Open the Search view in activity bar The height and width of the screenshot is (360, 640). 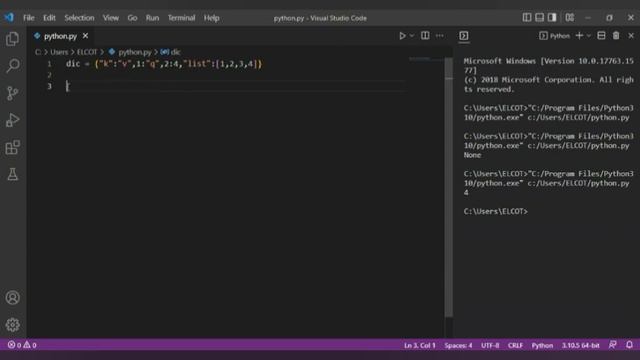click(x=13, y=66)
